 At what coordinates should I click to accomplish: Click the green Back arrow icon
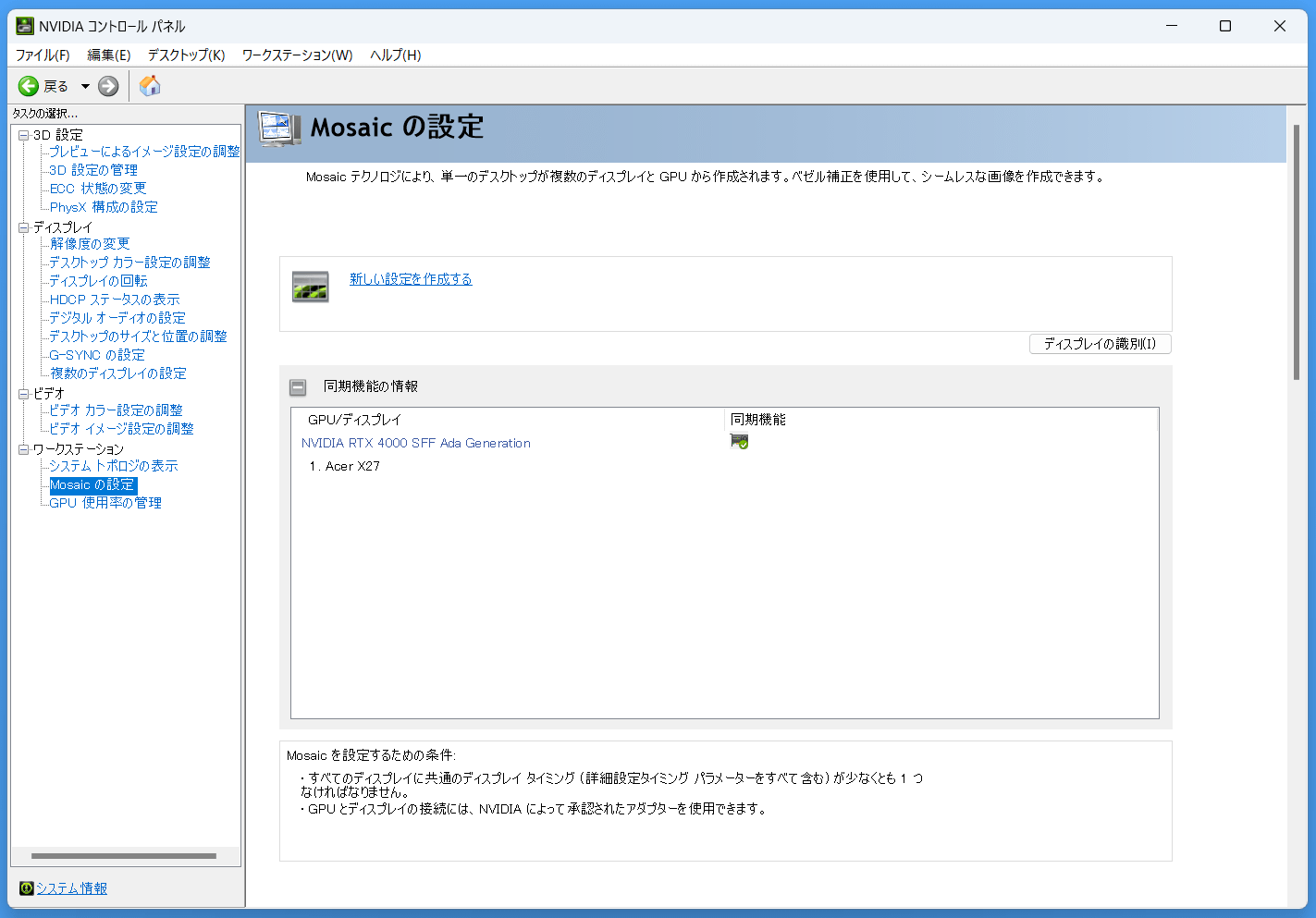click(x=29, y=86)
